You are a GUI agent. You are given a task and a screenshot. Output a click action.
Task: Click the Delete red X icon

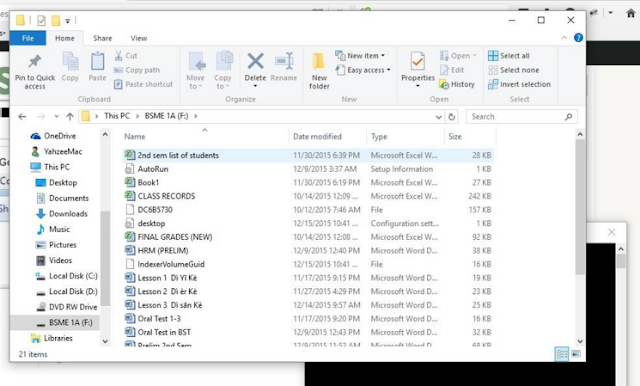tap(255, 61)
